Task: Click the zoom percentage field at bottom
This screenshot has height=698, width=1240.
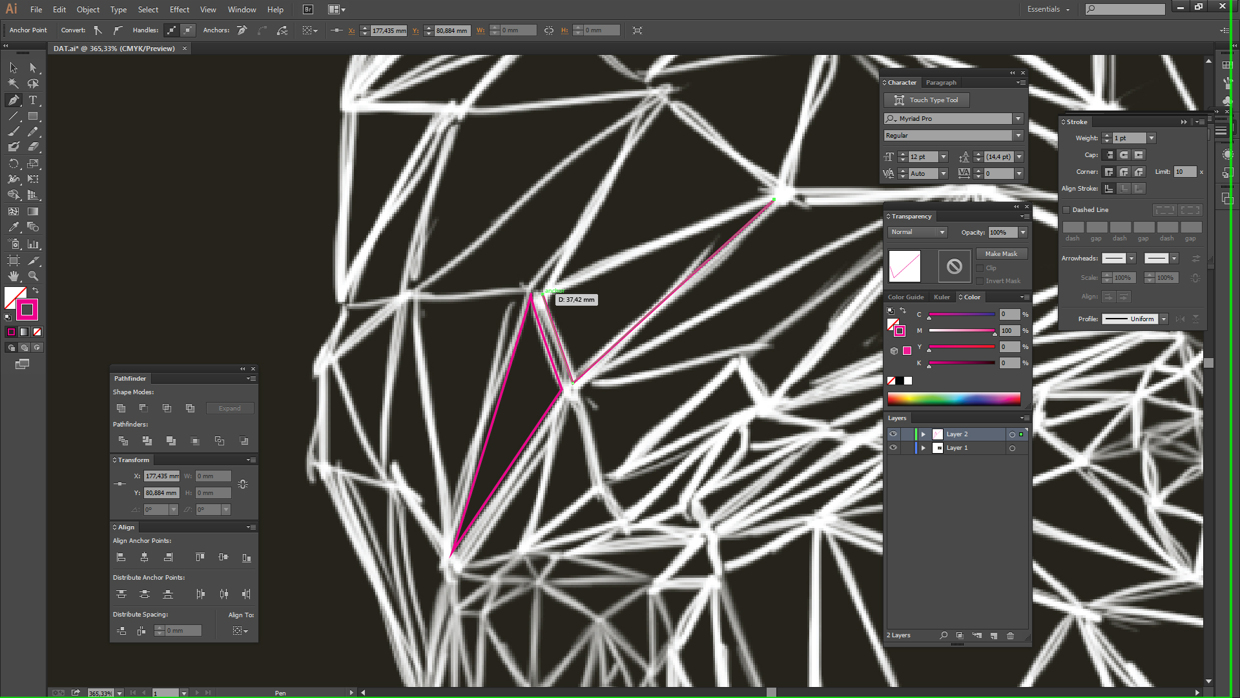Action: pos(100,691)
